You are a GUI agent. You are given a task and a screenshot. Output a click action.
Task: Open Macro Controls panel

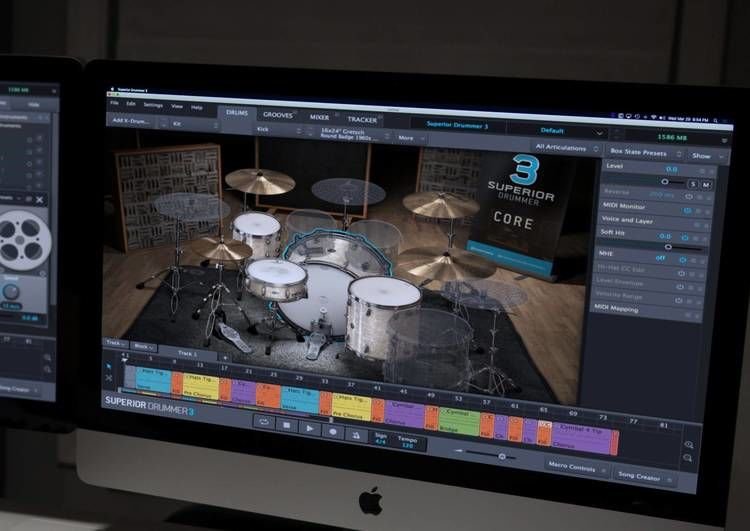click(575, 466)
